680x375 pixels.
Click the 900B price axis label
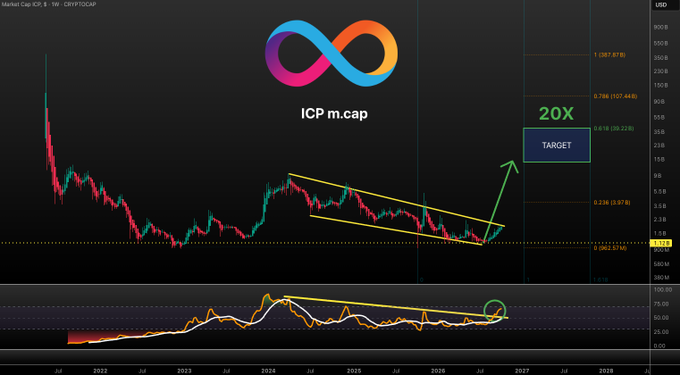coord(660,27)
